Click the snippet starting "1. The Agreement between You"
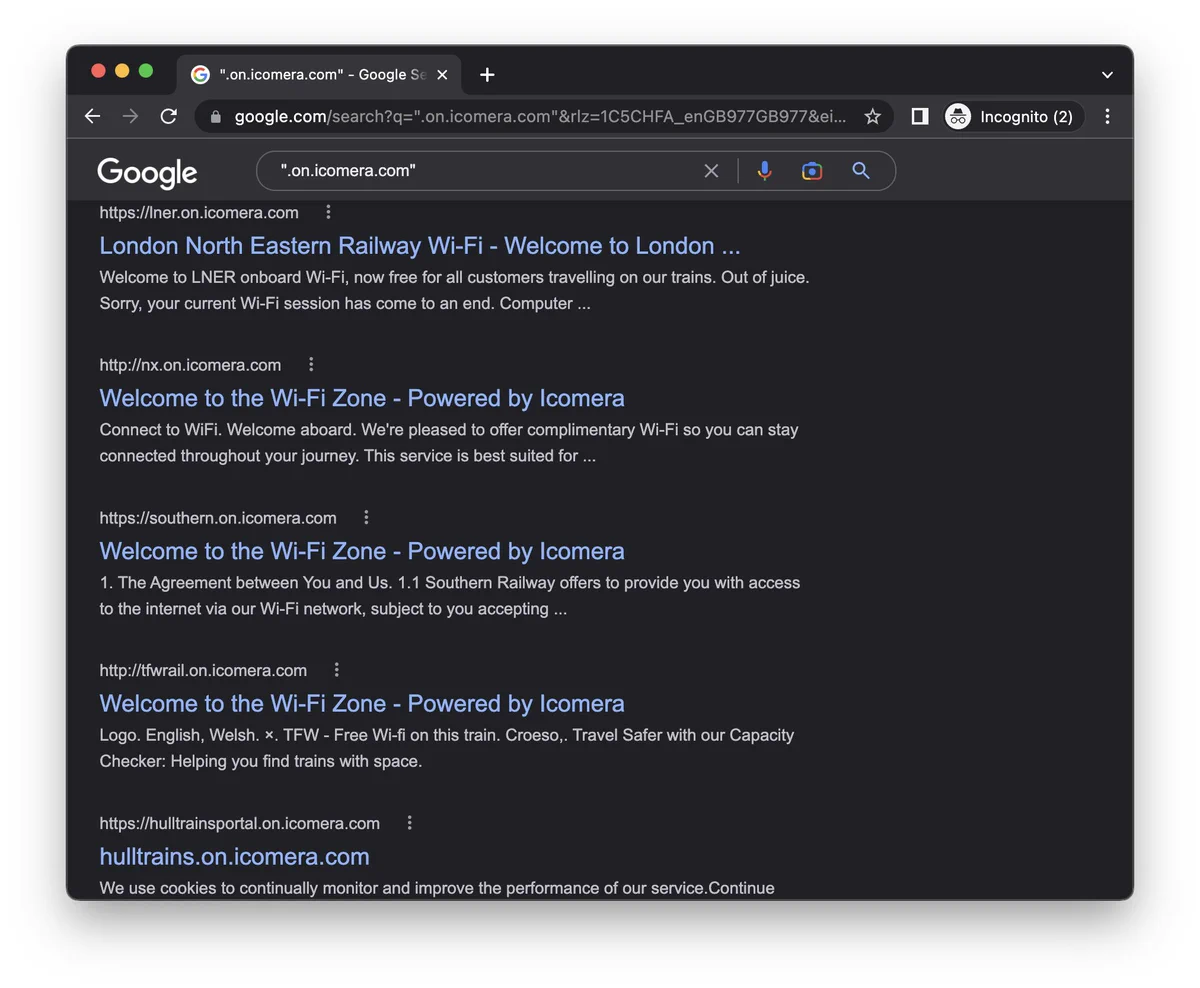 point(449,595)
